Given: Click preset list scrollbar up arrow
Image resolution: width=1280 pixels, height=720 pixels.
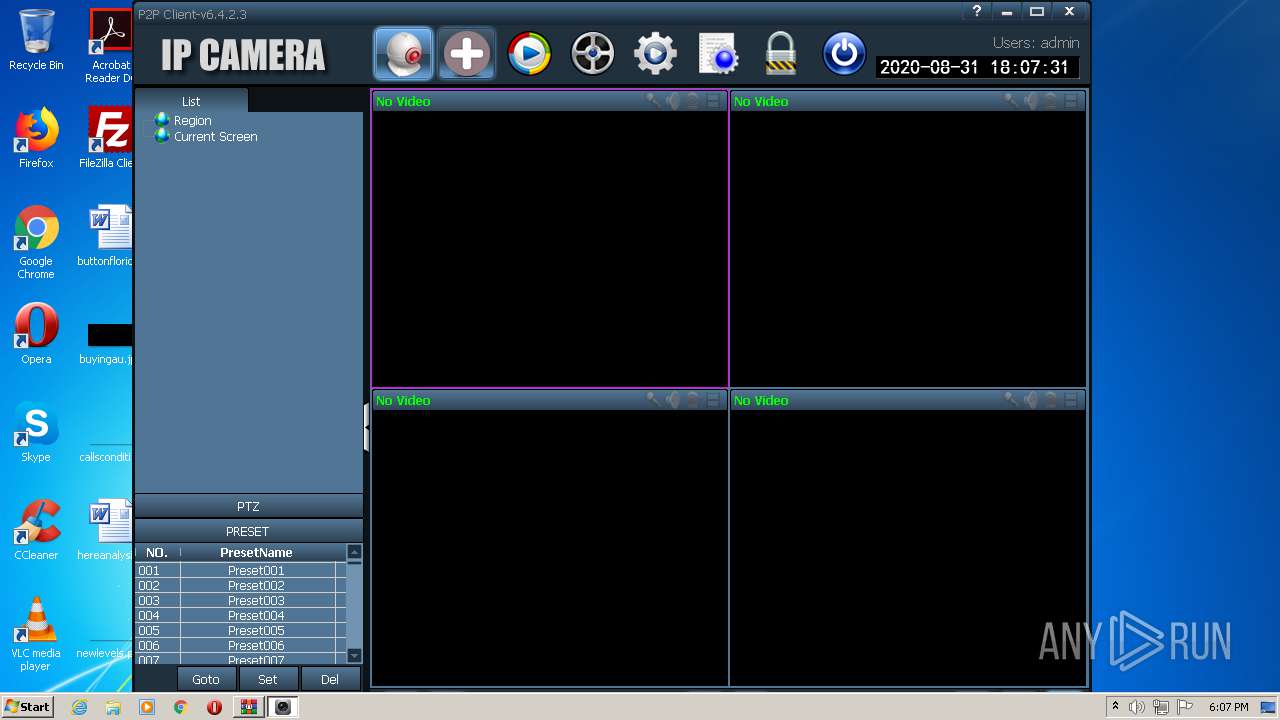Looking at the screenshot, I should [354, 552].
